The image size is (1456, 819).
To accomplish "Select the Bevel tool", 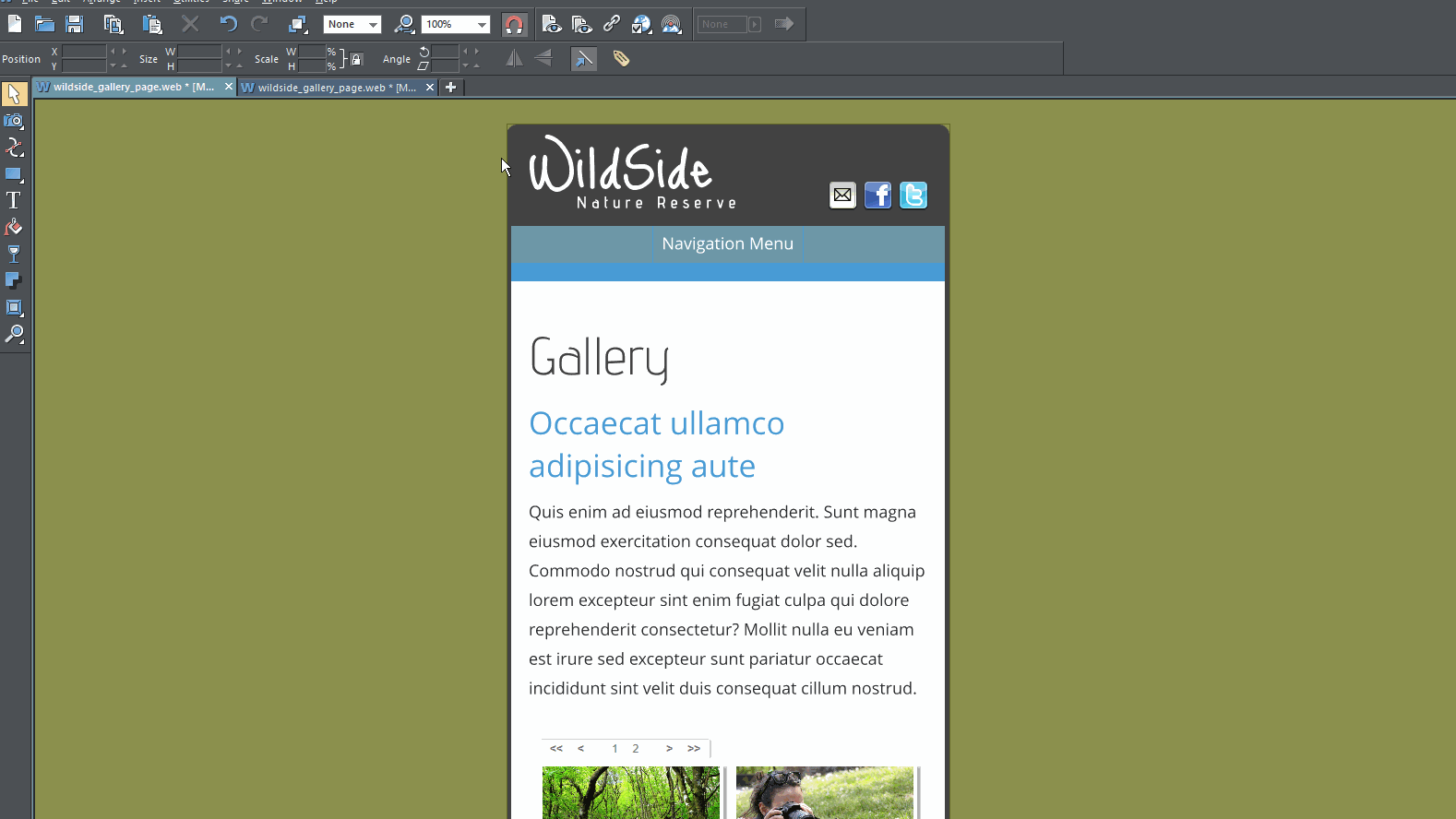I will pyautogui.click(x=14, y=307).
